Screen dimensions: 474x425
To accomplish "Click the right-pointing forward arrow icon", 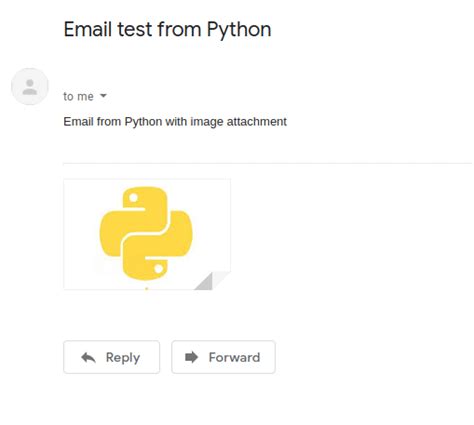I will coord(191,357).
